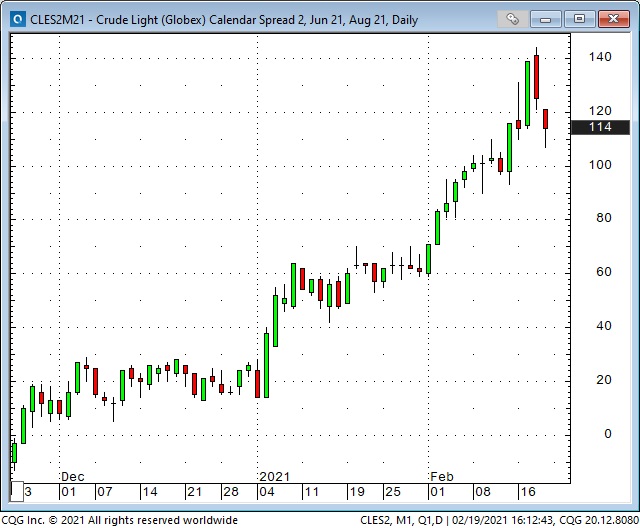Screen dimensions: 640x528
Task: Click the 0 price axis label
Action: pyautogui.click(x=608, y=434)
